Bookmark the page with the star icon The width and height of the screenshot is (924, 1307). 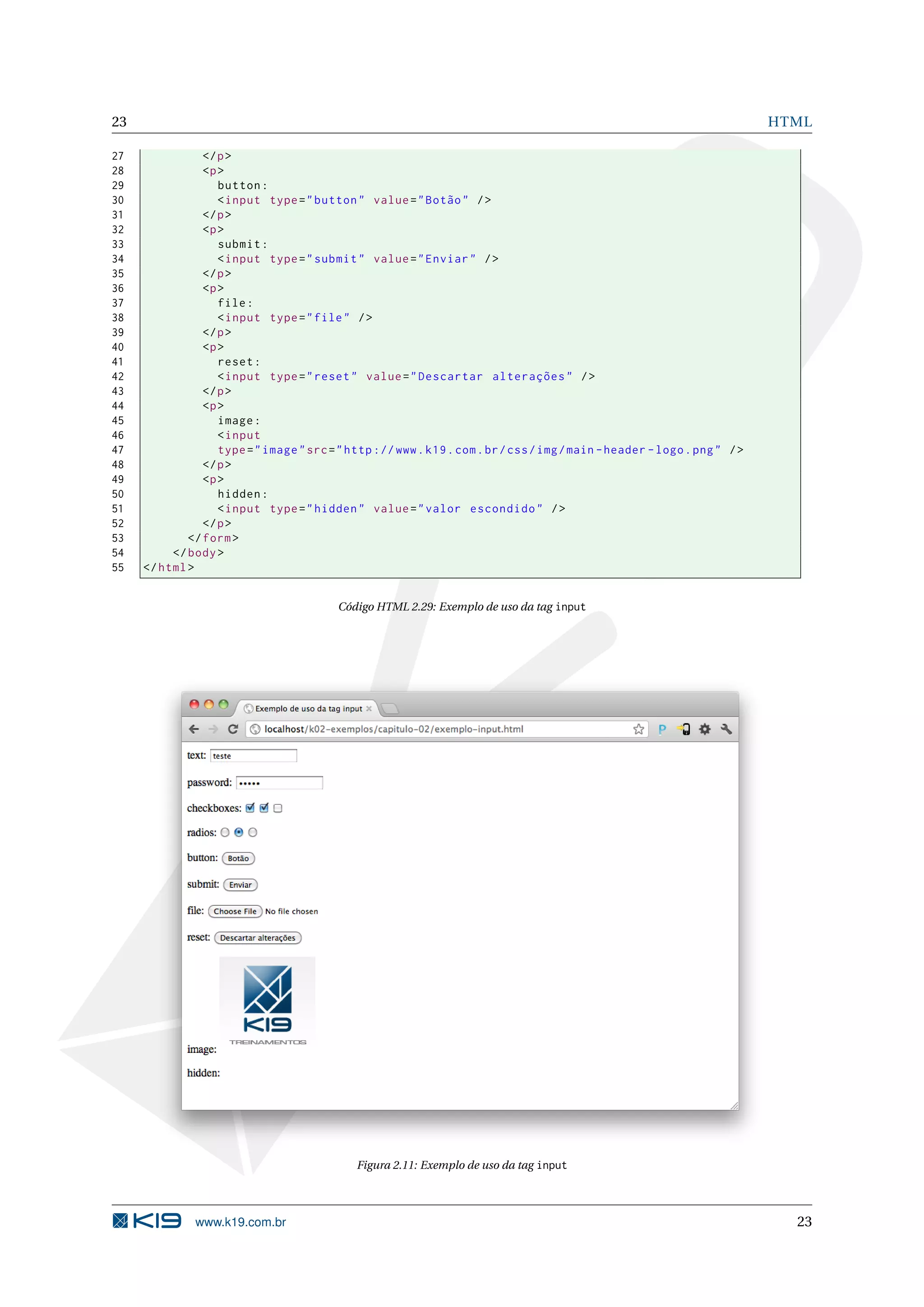click(x=638, y=729)
